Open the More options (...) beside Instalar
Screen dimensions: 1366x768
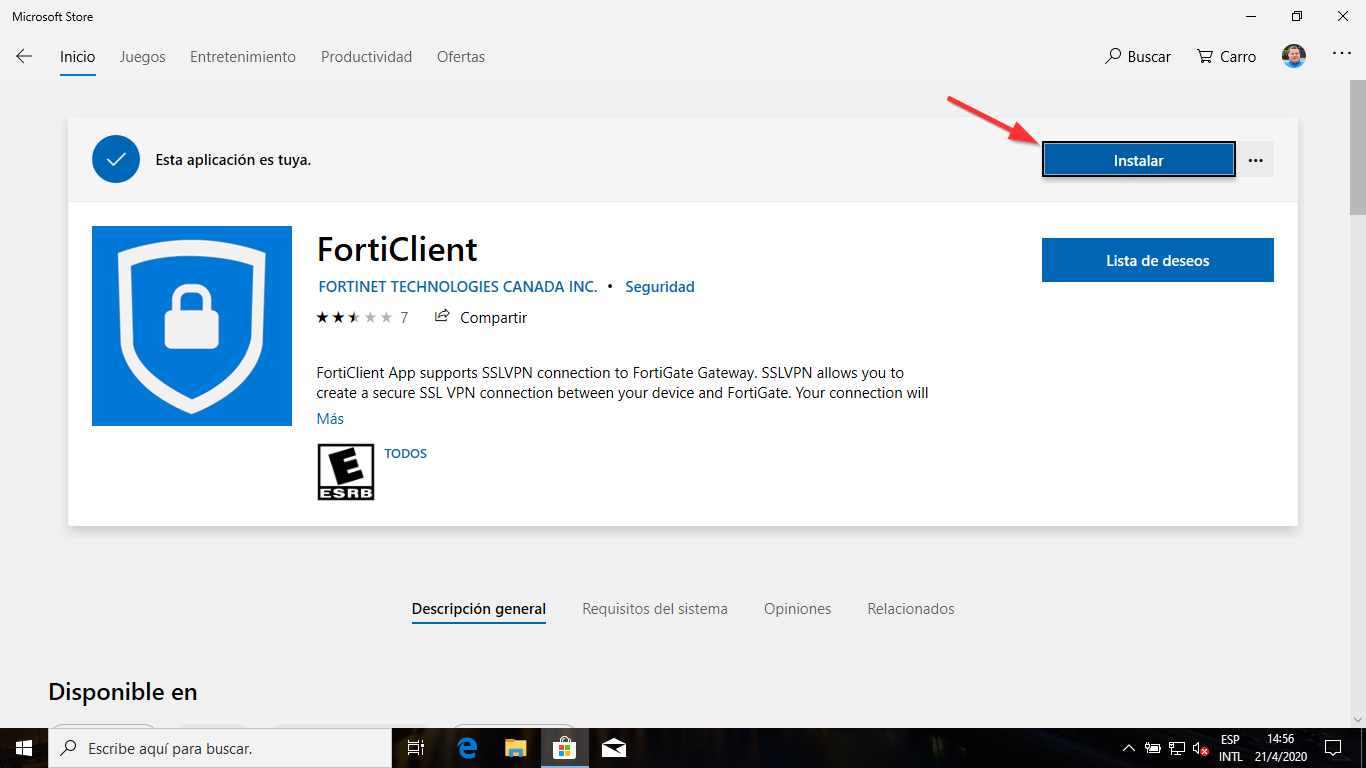click(x=1256, y=158)
